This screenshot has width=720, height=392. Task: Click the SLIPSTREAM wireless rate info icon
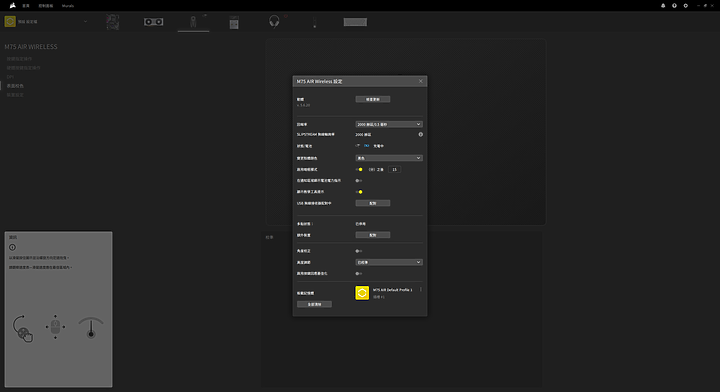tap(421, 134)
